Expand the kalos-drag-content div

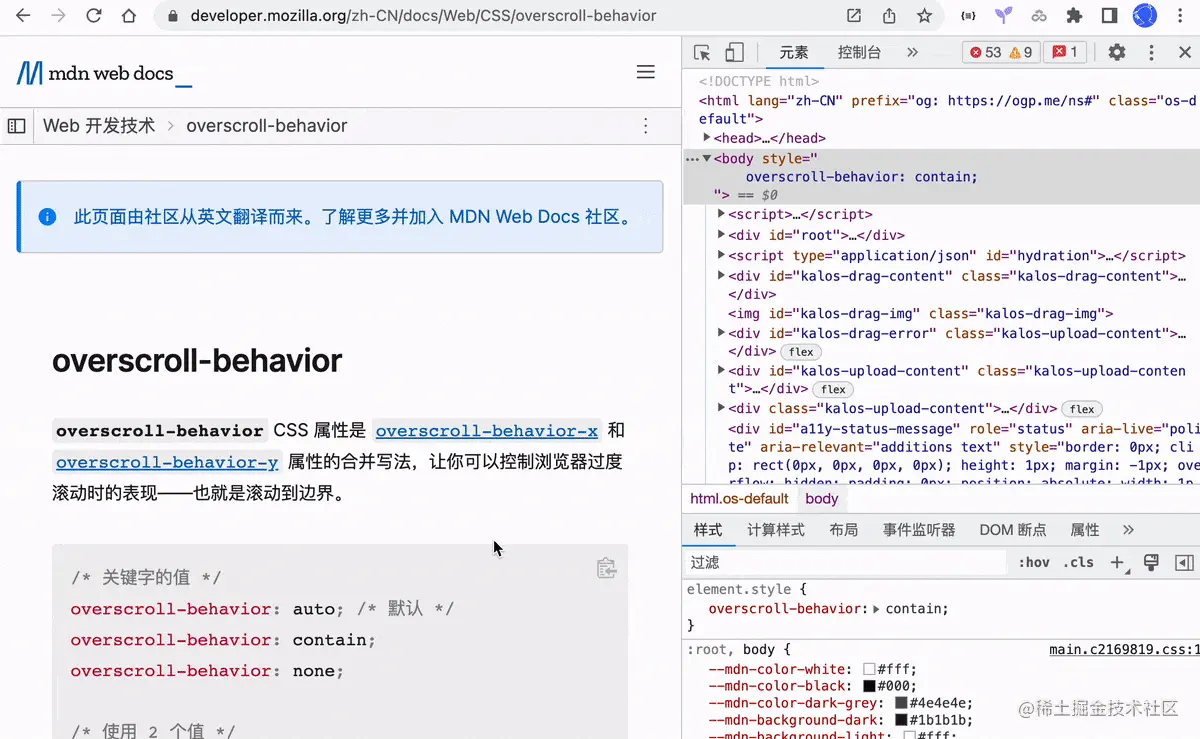(722, 276)
